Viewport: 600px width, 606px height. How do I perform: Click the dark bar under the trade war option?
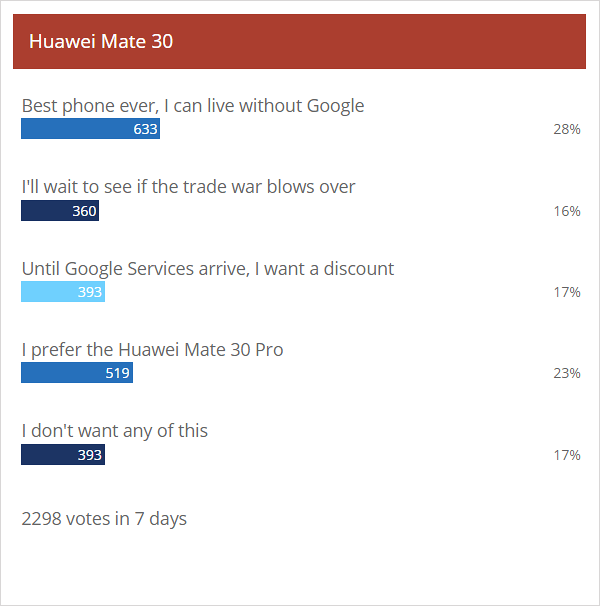[59, 211]
